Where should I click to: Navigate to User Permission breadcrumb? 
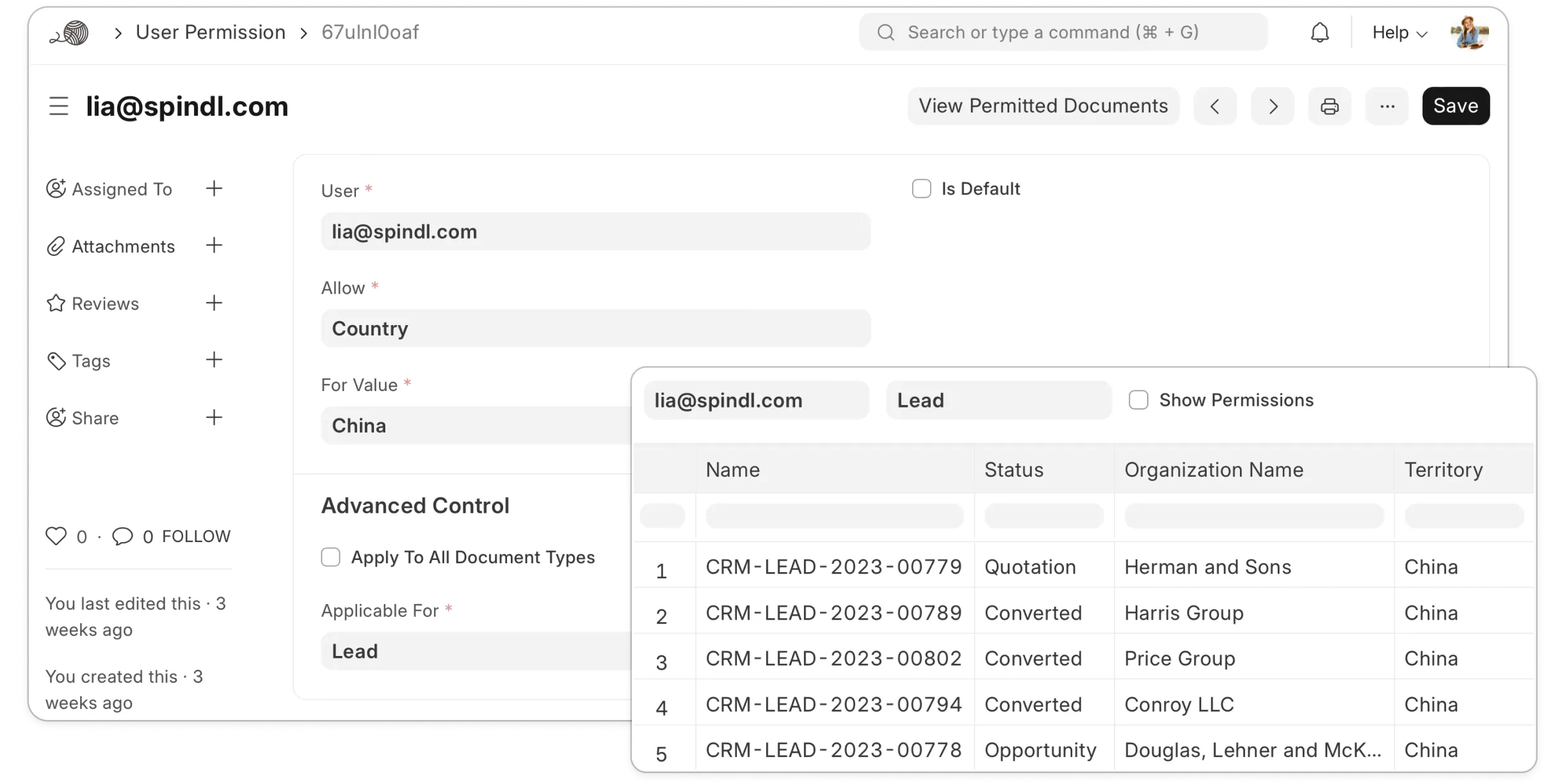(211, 33)
